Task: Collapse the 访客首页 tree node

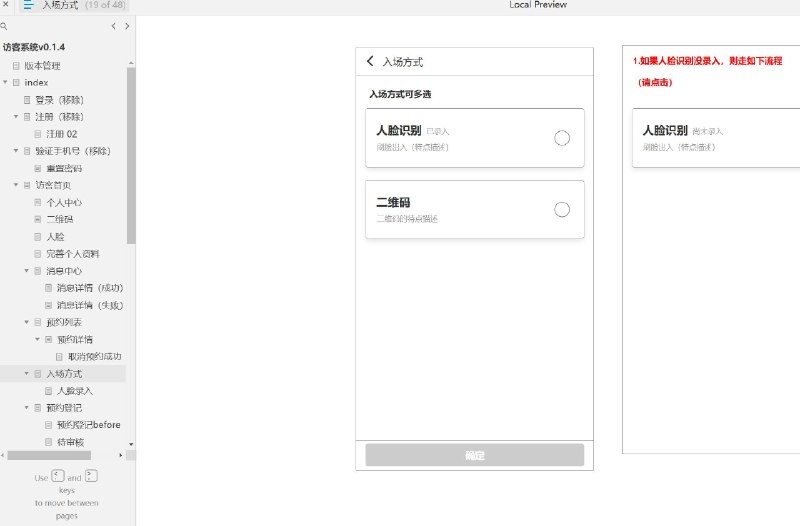Action: click(16, 185)
